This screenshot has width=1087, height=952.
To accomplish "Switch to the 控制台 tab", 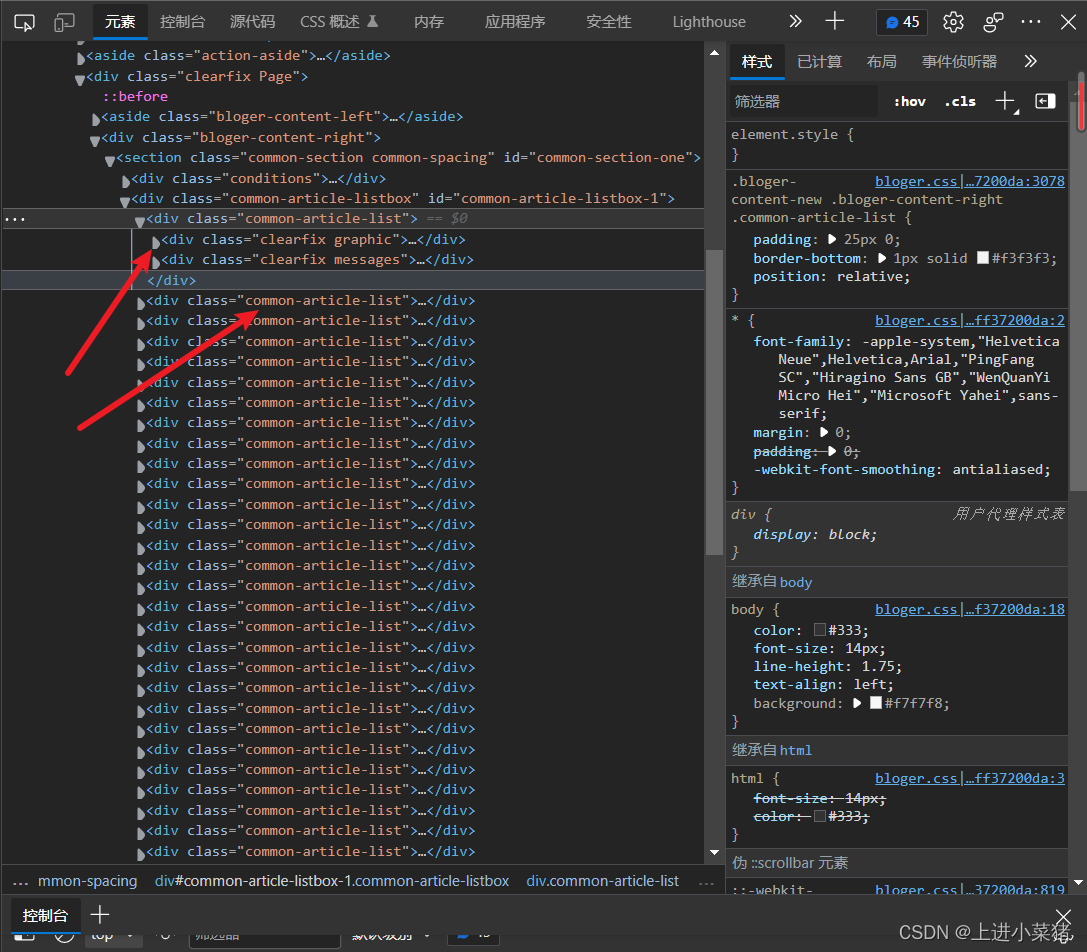I will tap(182, 22).
